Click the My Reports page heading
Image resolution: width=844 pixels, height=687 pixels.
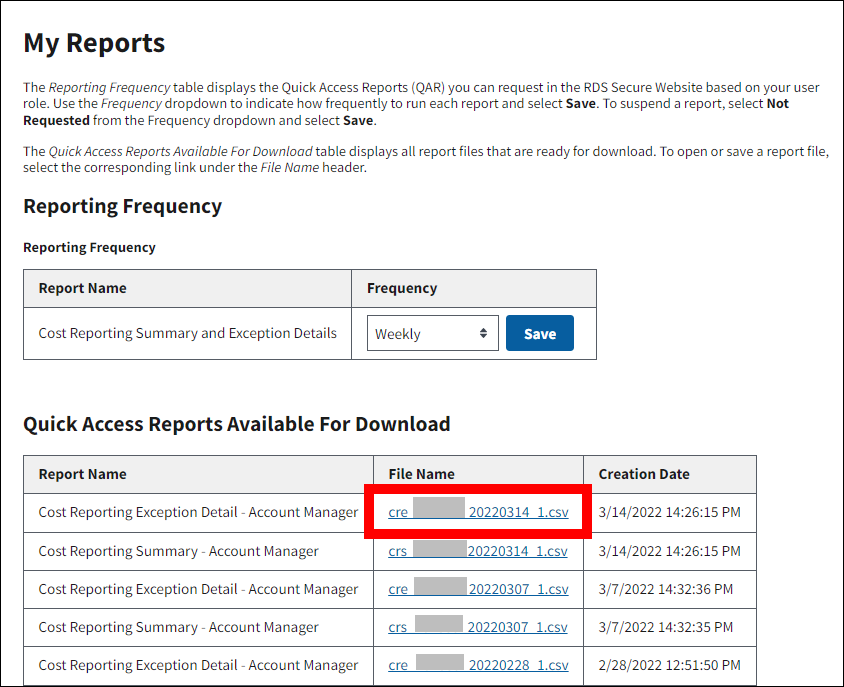[94, 43]
